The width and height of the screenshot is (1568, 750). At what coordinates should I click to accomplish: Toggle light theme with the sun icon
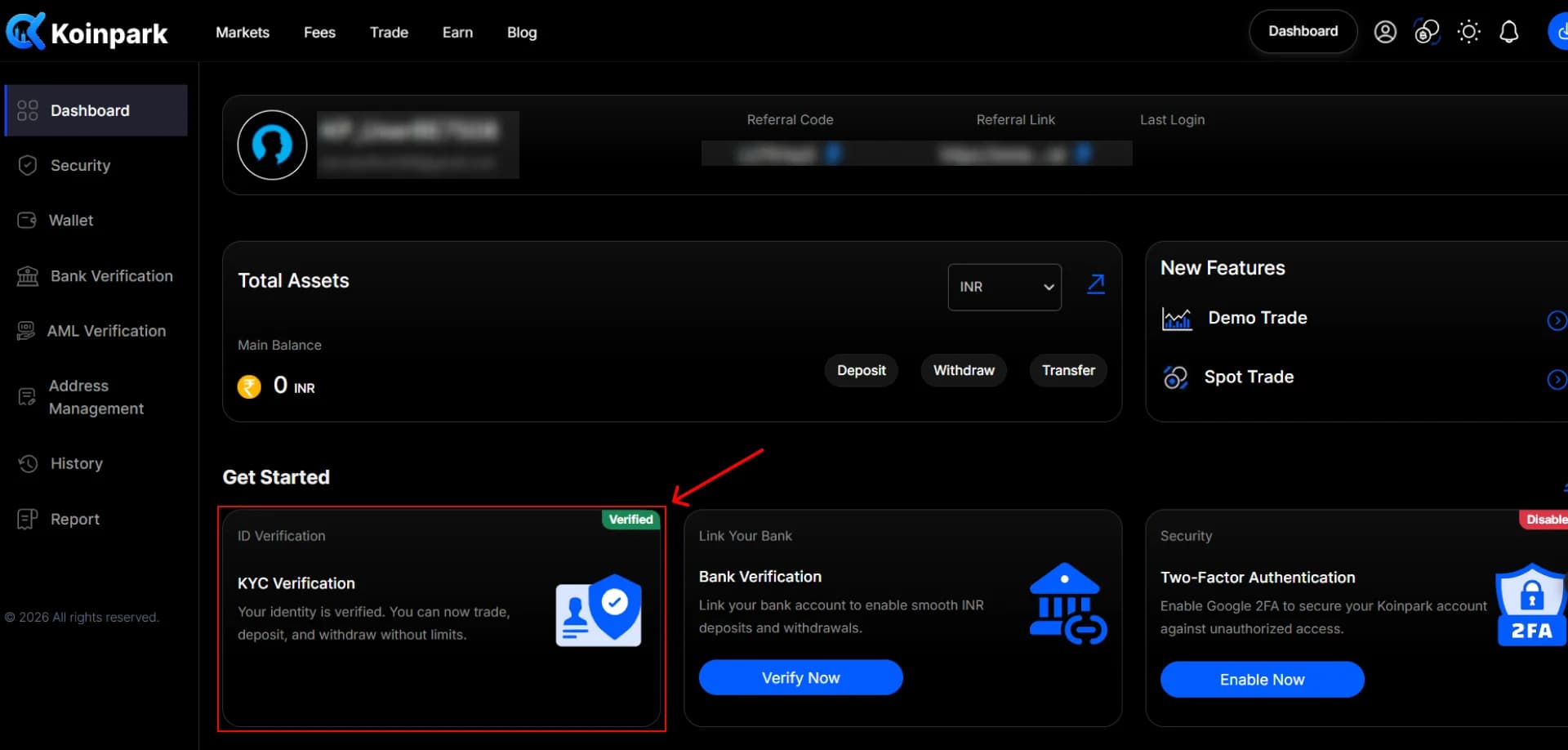click(x=1468, y=32)
